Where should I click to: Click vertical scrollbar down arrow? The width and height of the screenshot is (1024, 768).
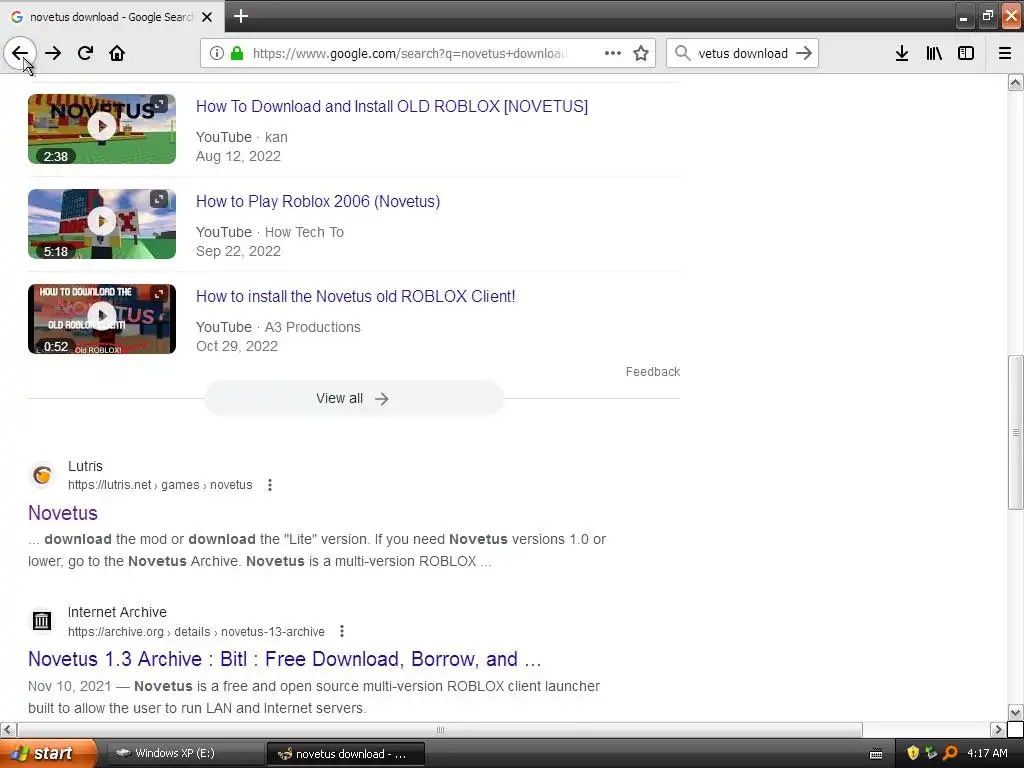1016,712
